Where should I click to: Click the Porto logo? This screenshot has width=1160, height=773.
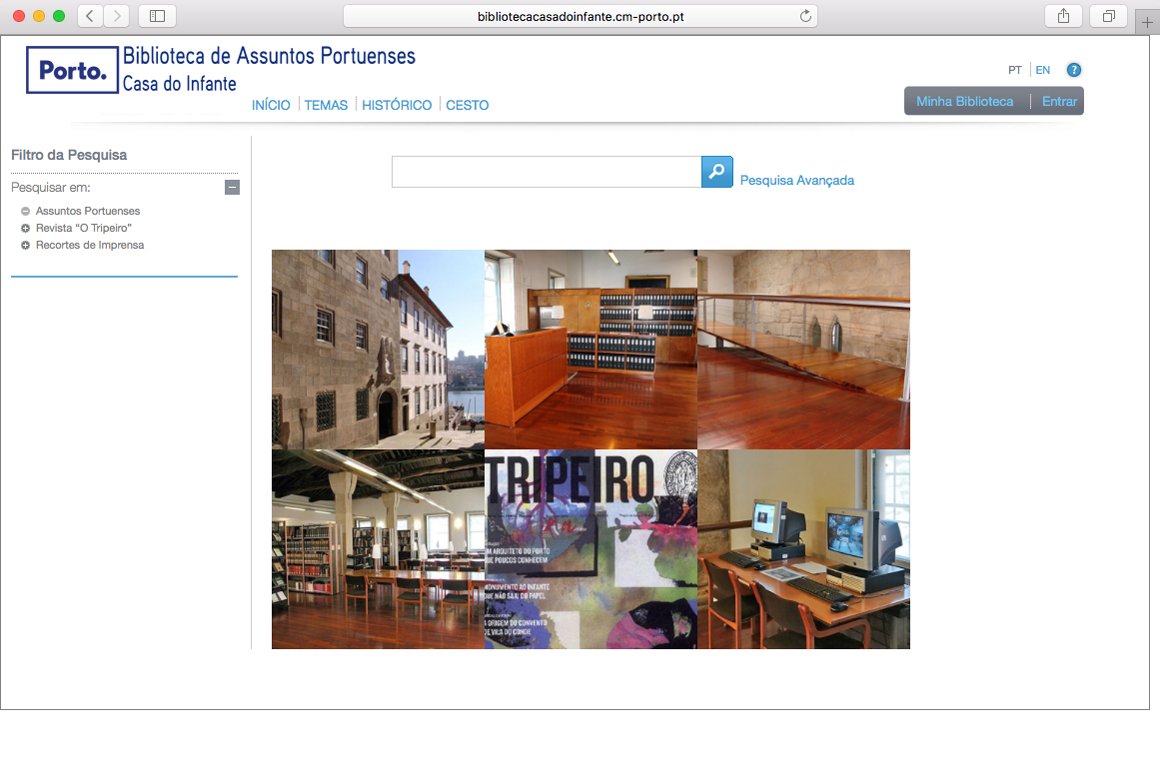point(72,70)
